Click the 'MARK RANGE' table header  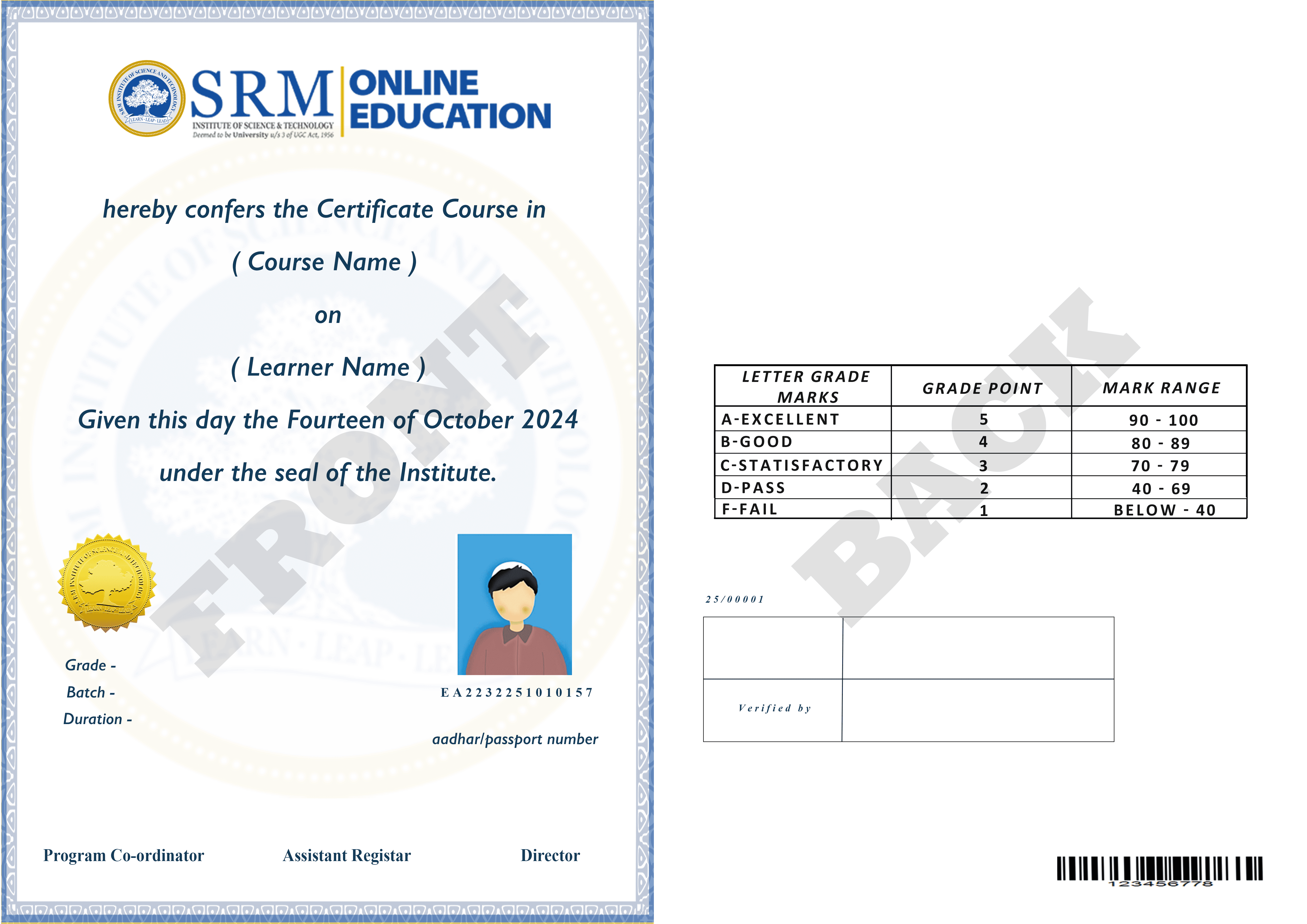coord(1159,386)
